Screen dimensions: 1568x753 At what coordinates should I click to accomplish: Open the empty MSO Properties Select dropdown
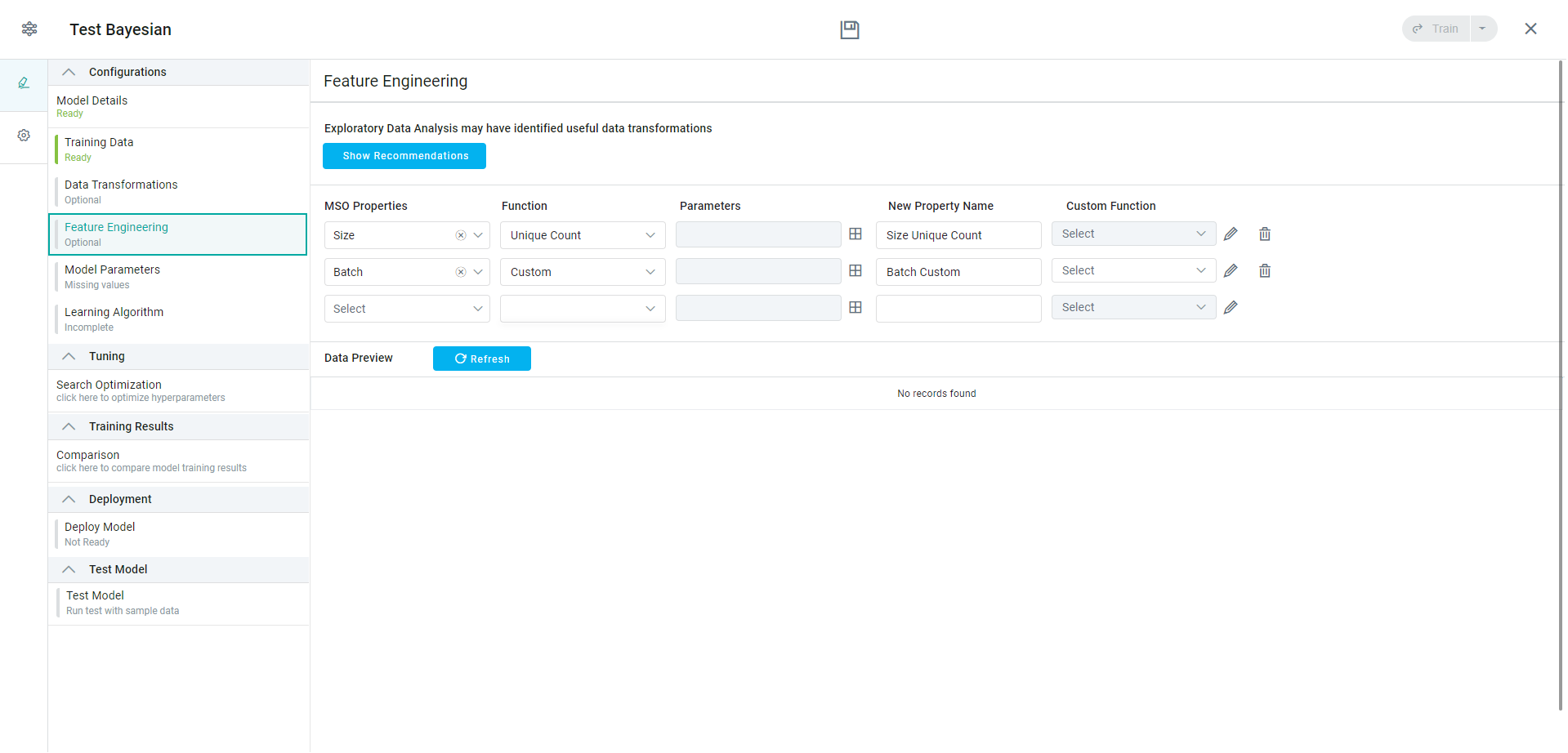pos(407,309)
